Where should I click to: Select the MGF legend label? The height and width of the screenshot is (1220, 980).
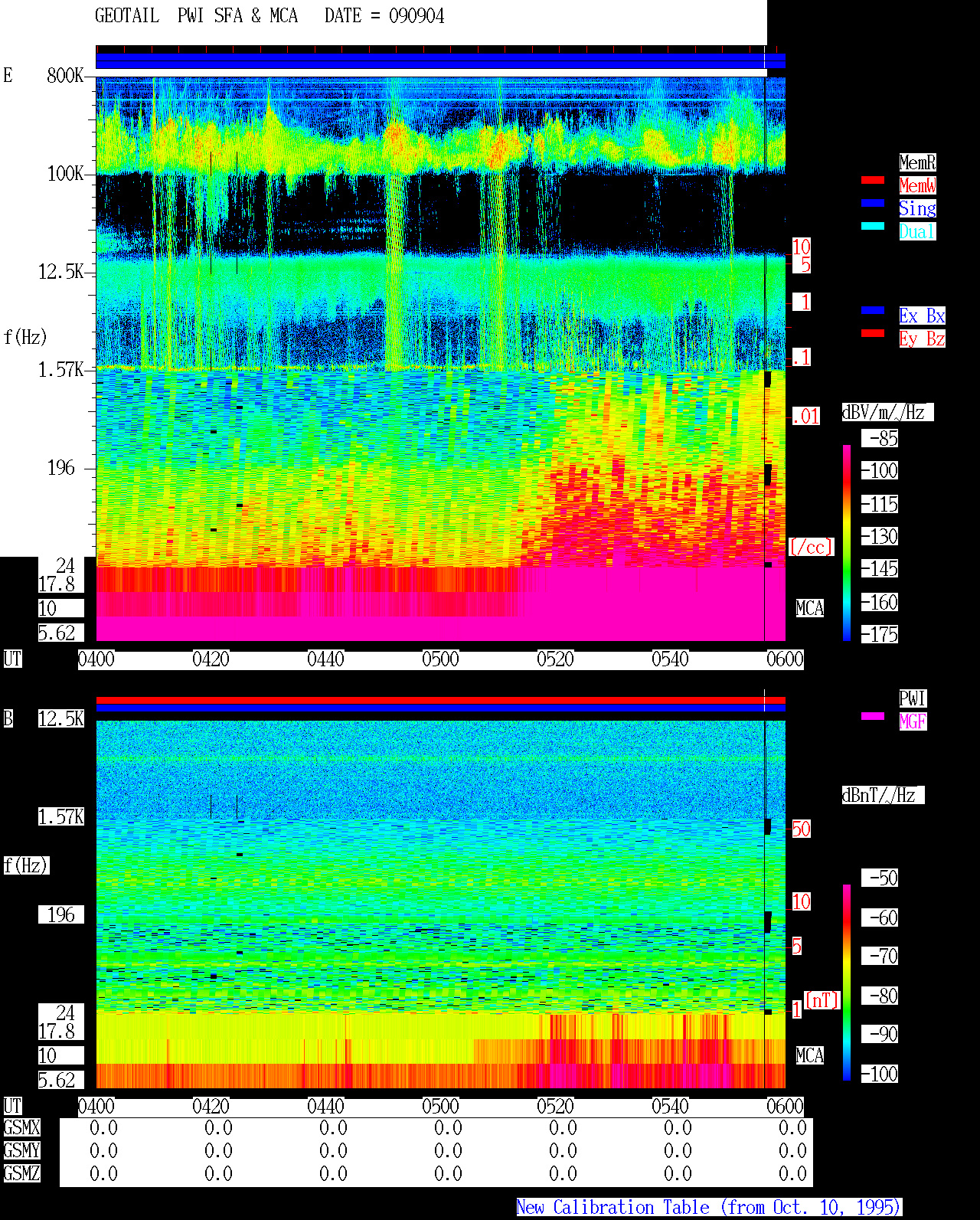coord(913,721)
